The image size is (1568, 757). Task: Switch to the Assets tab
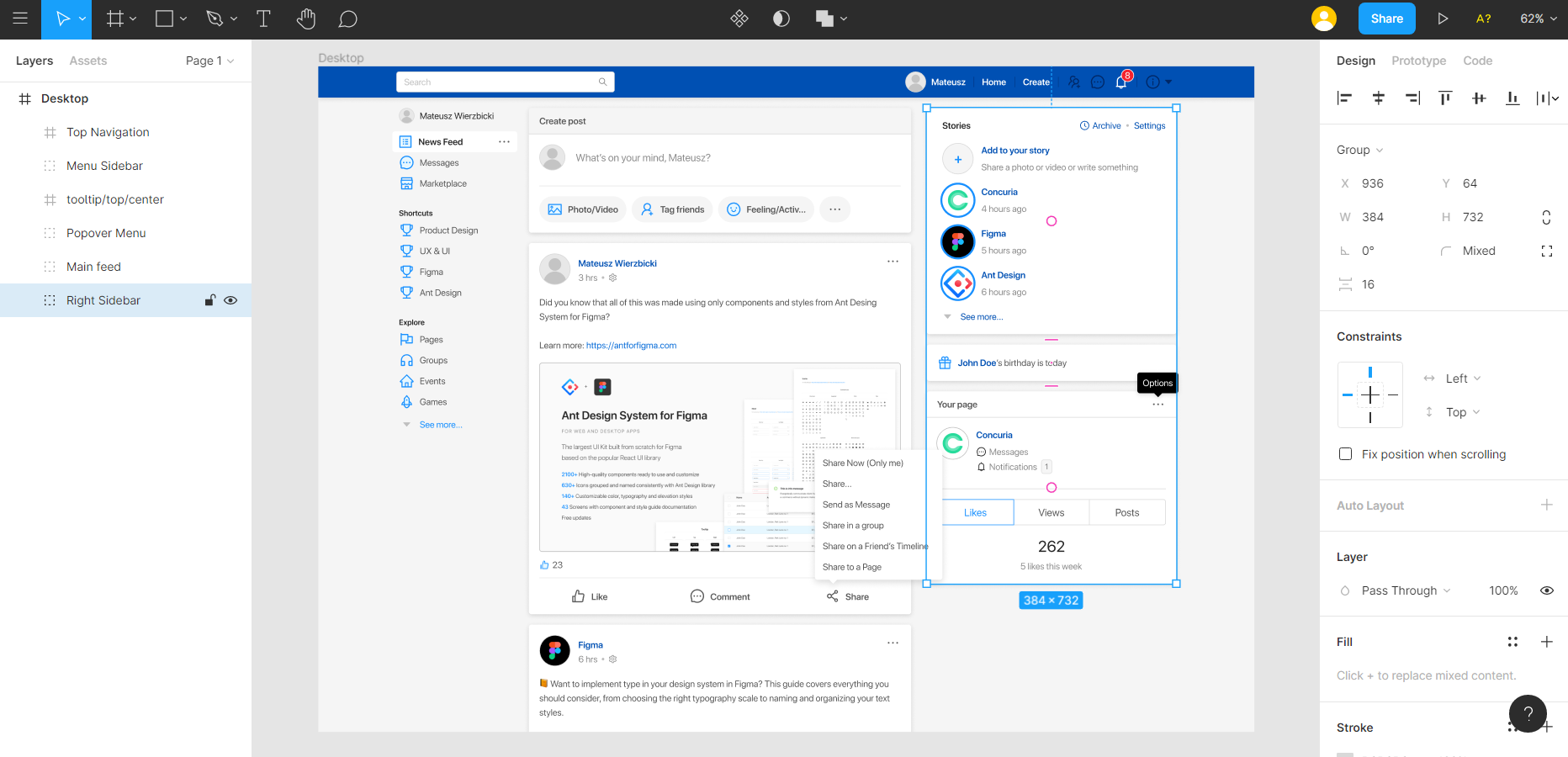point(88,61)
